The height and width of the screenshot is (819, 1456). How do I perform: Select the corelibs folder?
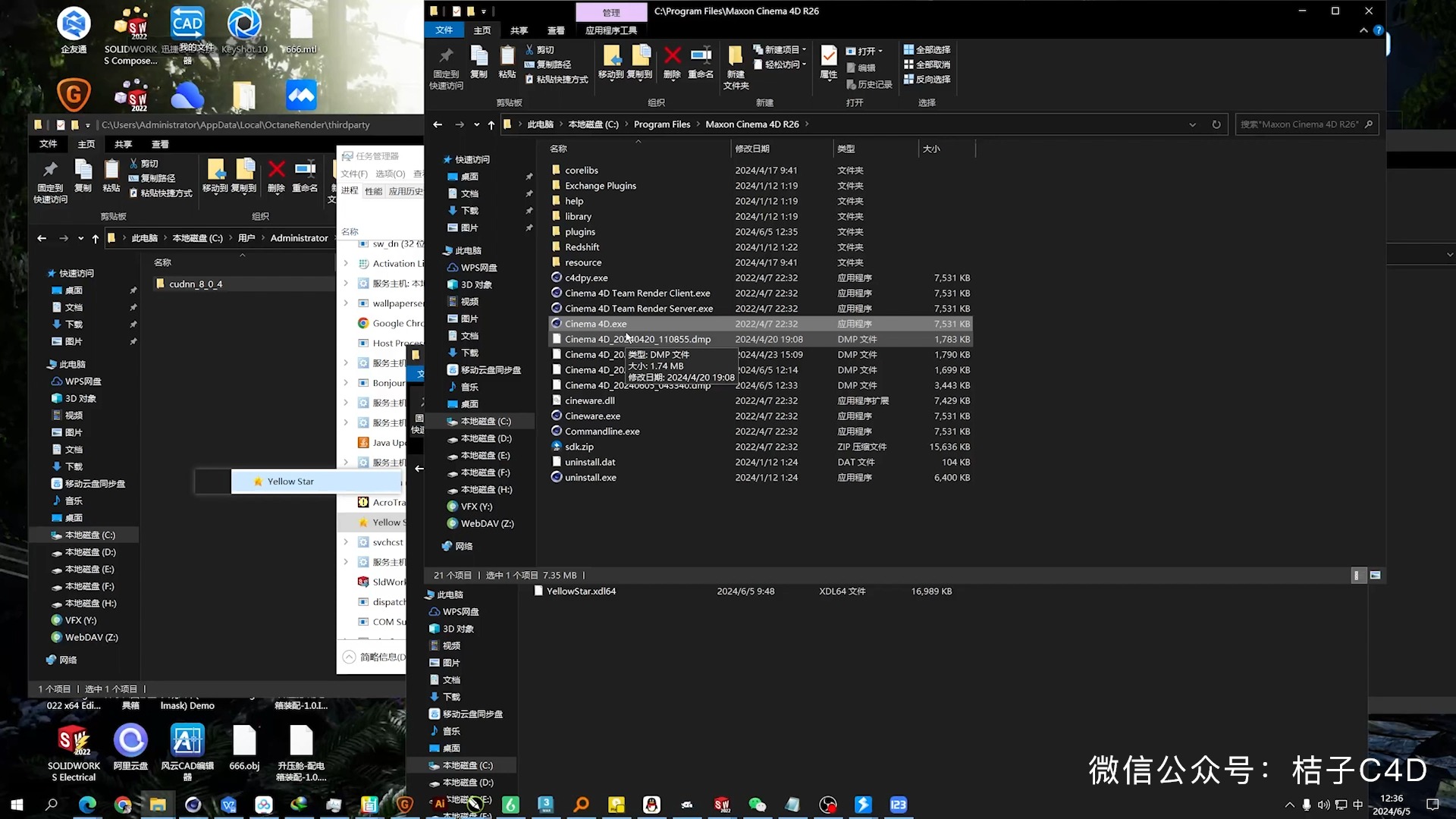[x=759, y=171]
